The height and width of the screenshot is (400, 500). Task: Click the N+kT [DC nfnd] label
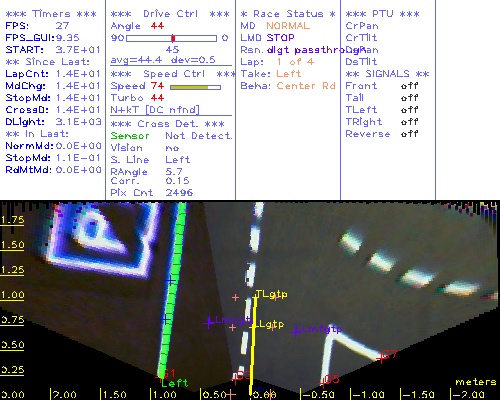(155, 110)
